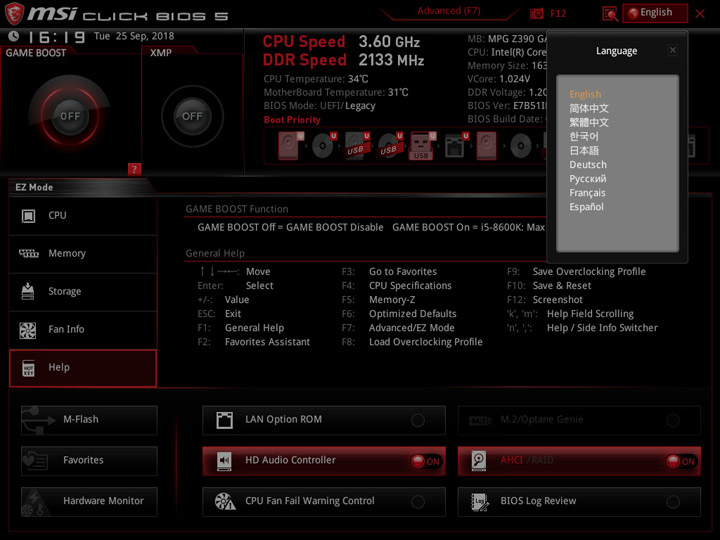Open Favorites

(x=89, y=461)
